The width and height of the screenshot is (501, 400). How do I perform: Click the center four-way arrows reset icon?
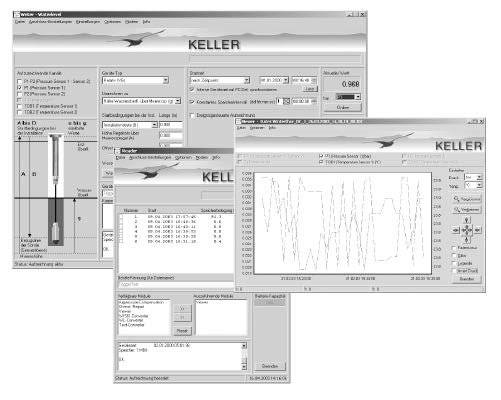click(x=467, y=230)
